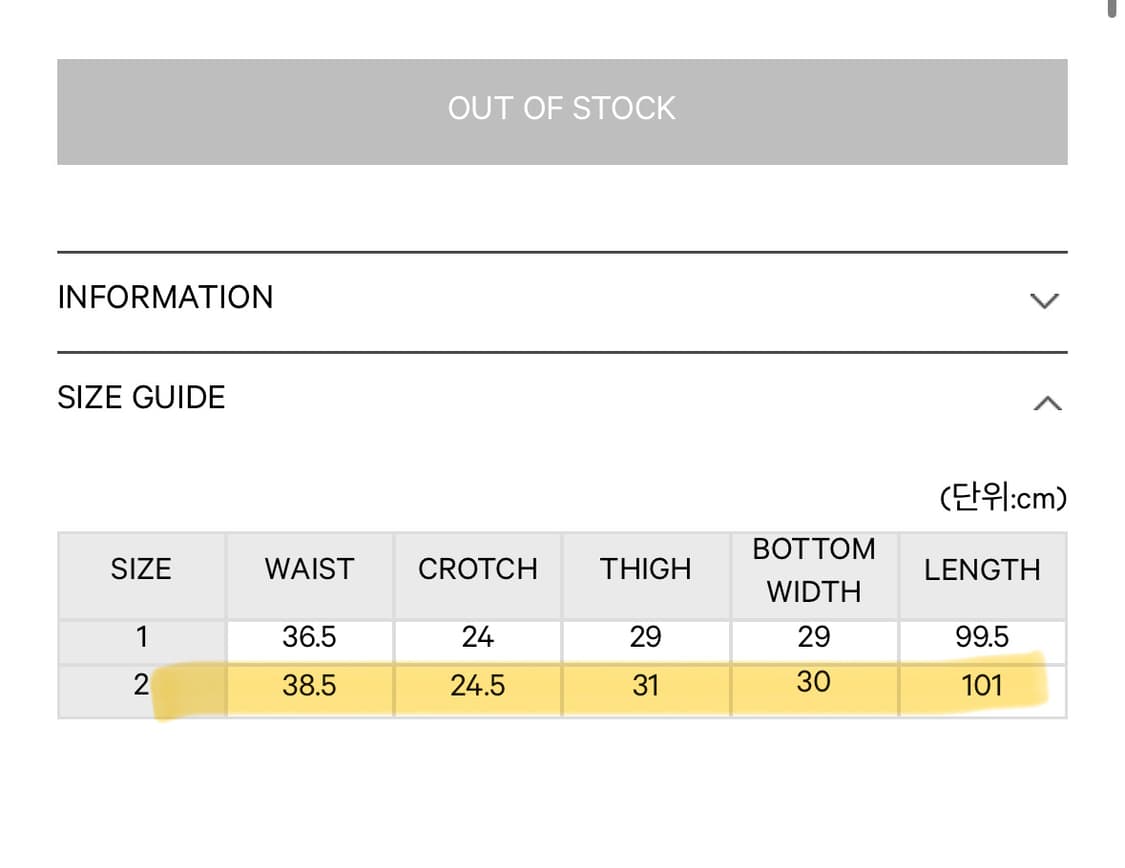Click the highlighted waist value 38.5

(309, 686)
